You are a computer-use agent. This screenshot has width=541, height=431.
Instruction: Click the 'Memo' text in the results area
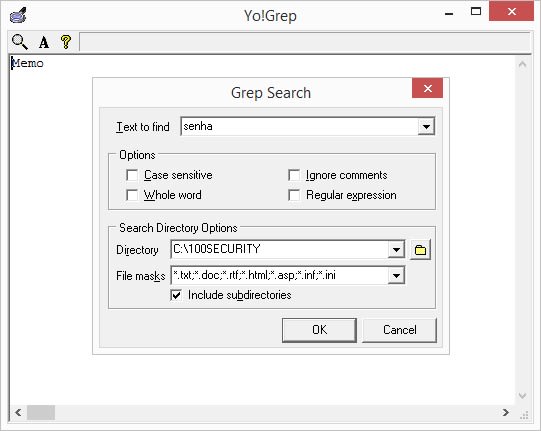tap(27, 63)
